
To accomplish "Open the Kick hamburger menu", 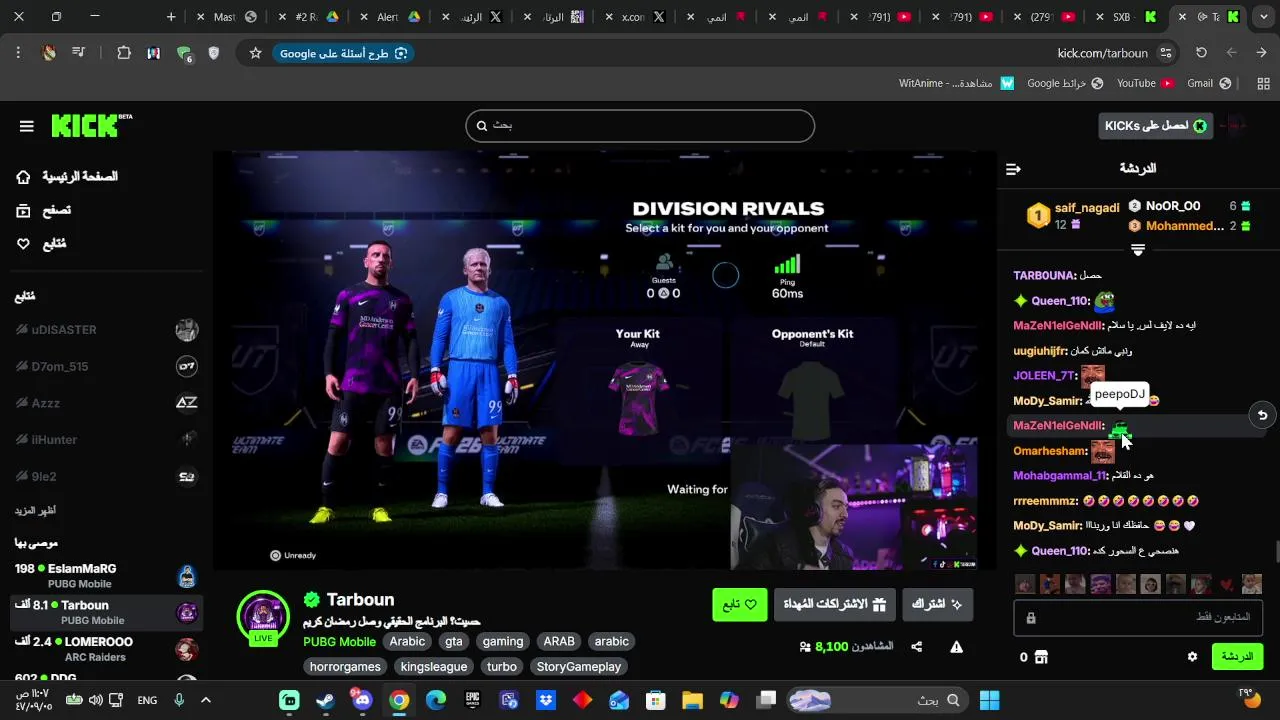I will 27,126.
